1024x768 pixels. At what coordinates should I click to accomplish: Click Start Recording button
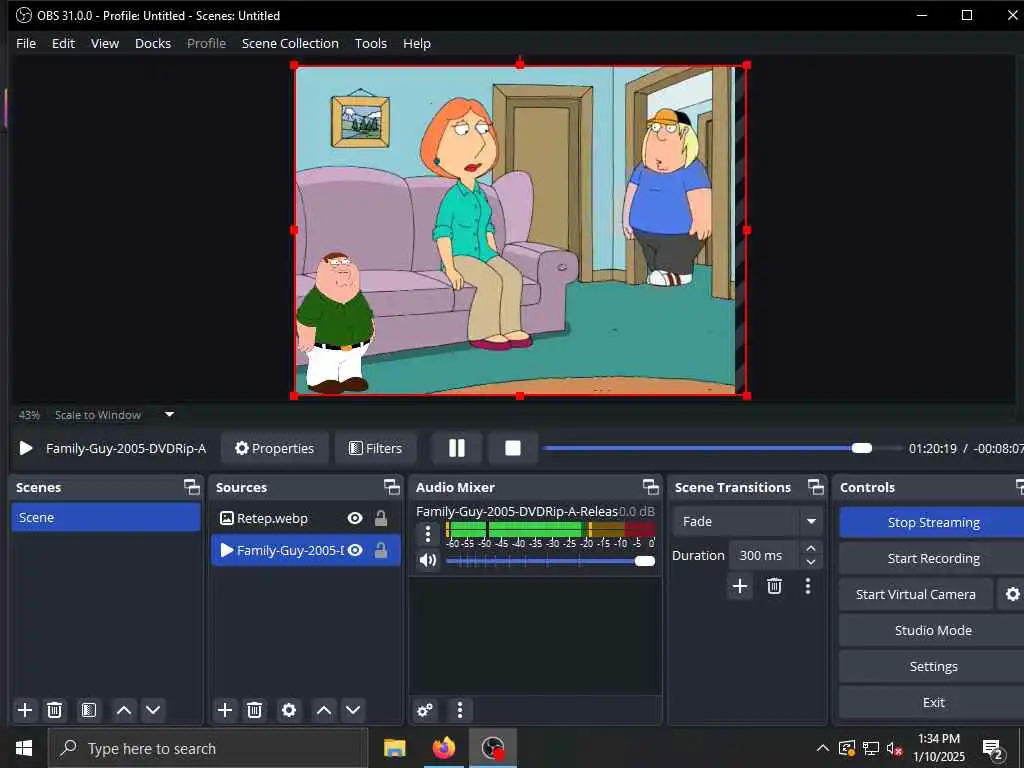(933, 558)
